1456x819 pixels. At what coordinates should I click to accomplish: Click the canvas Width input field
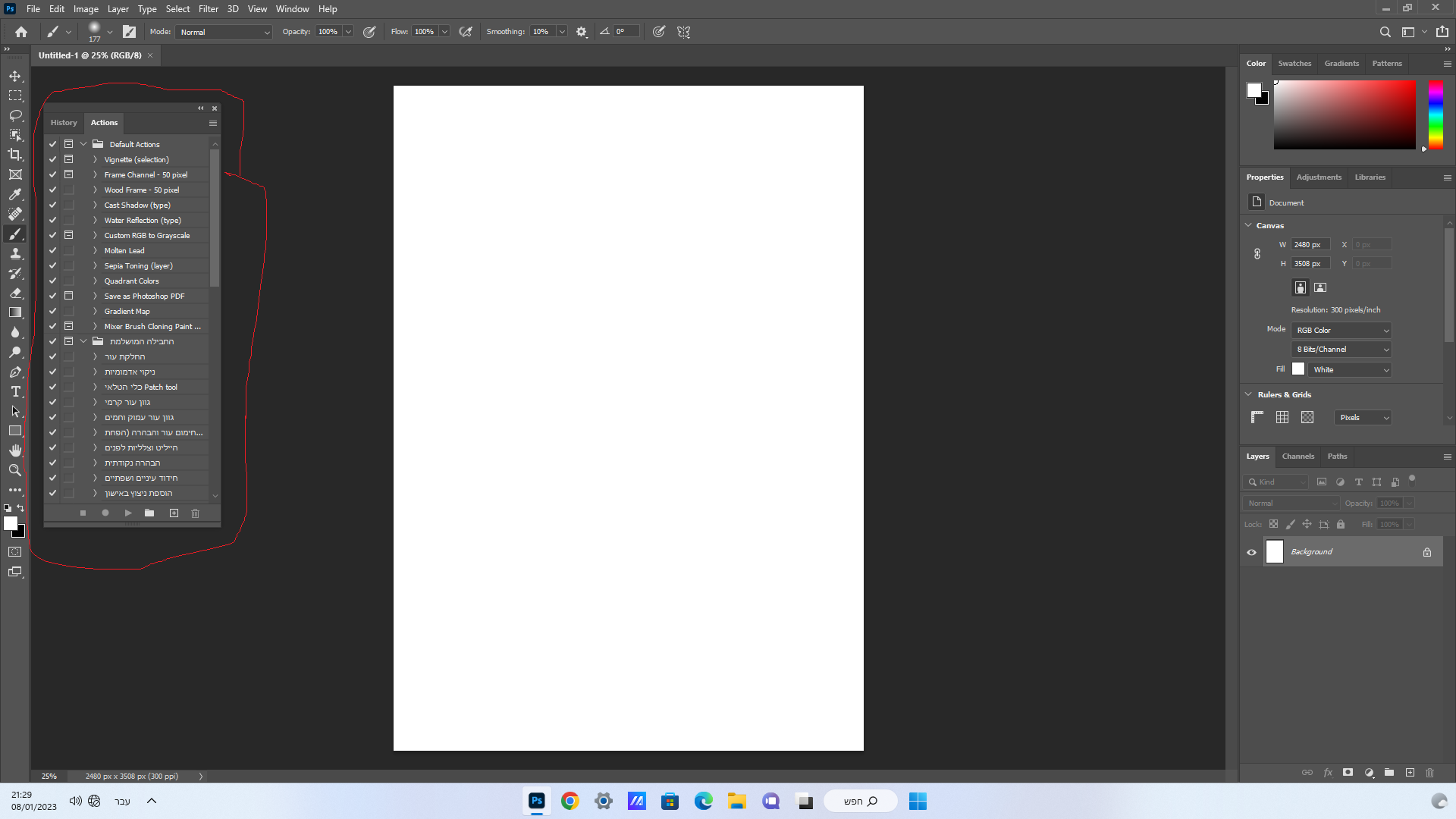(1310, 245)
